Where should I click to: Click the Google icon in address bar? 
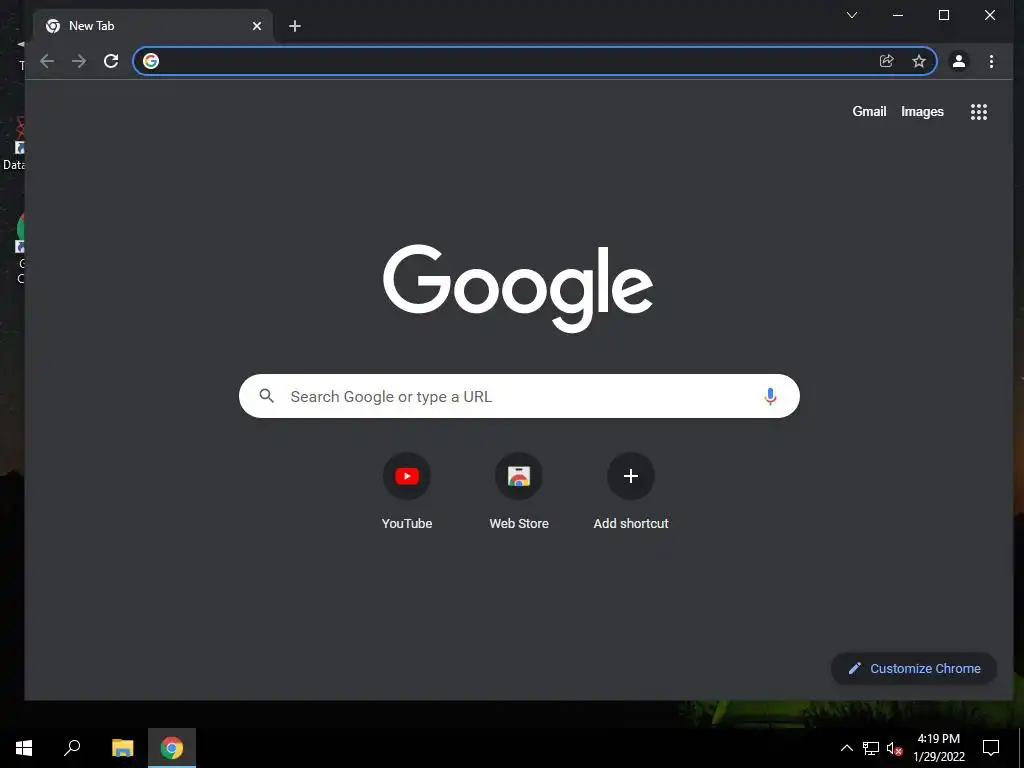151,61
